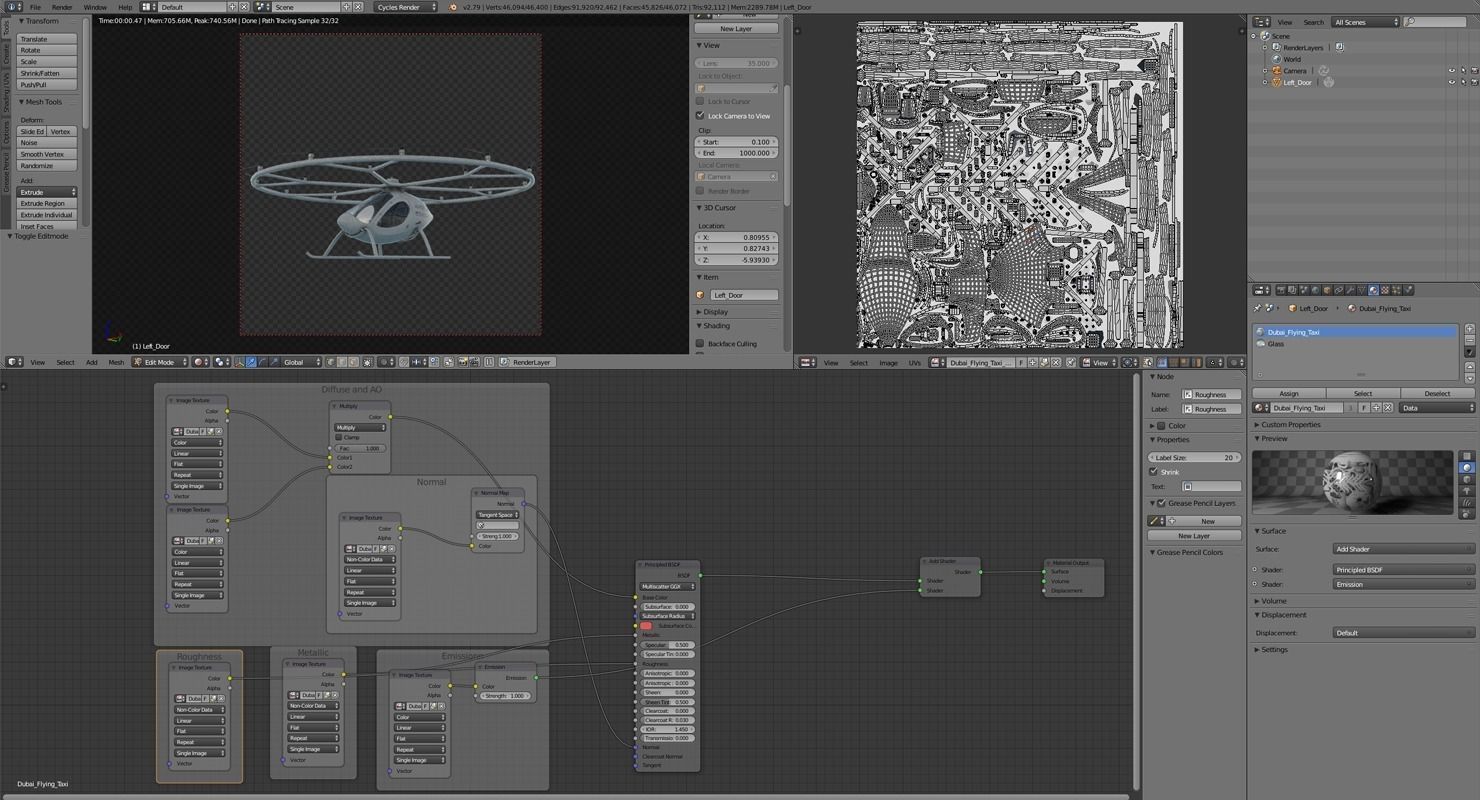Hide Left_Door with eye icon

(1452, 82)
